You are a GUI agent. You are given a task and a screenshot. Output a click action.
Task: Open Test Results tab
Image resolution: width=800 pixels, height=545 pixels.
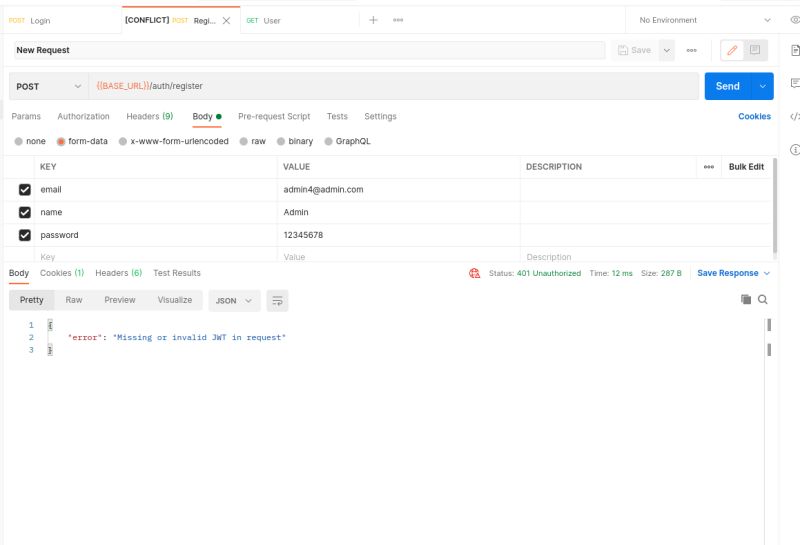click(177, 273)
